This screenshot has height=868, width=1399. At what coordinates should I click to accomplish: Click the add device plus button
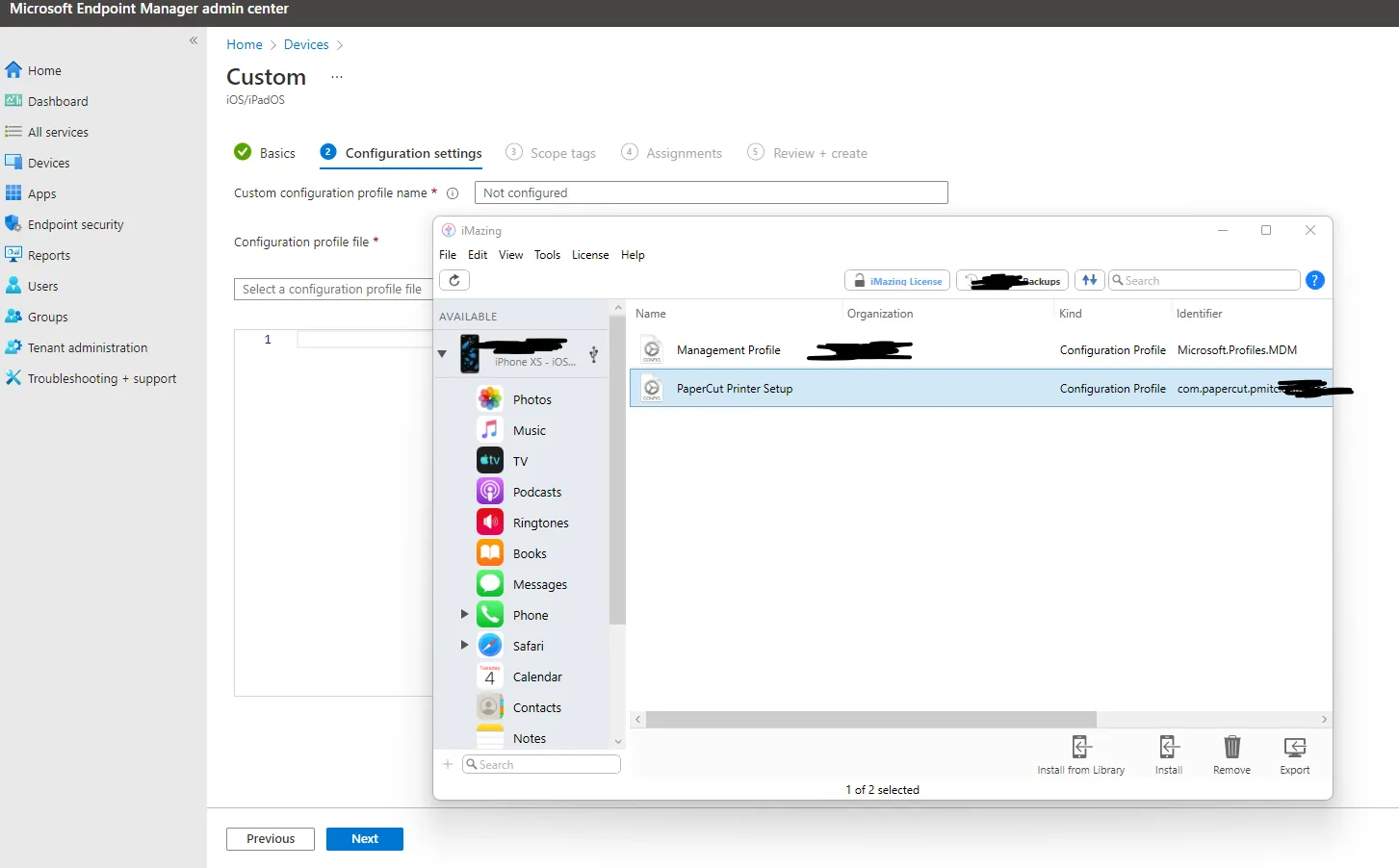448,764
